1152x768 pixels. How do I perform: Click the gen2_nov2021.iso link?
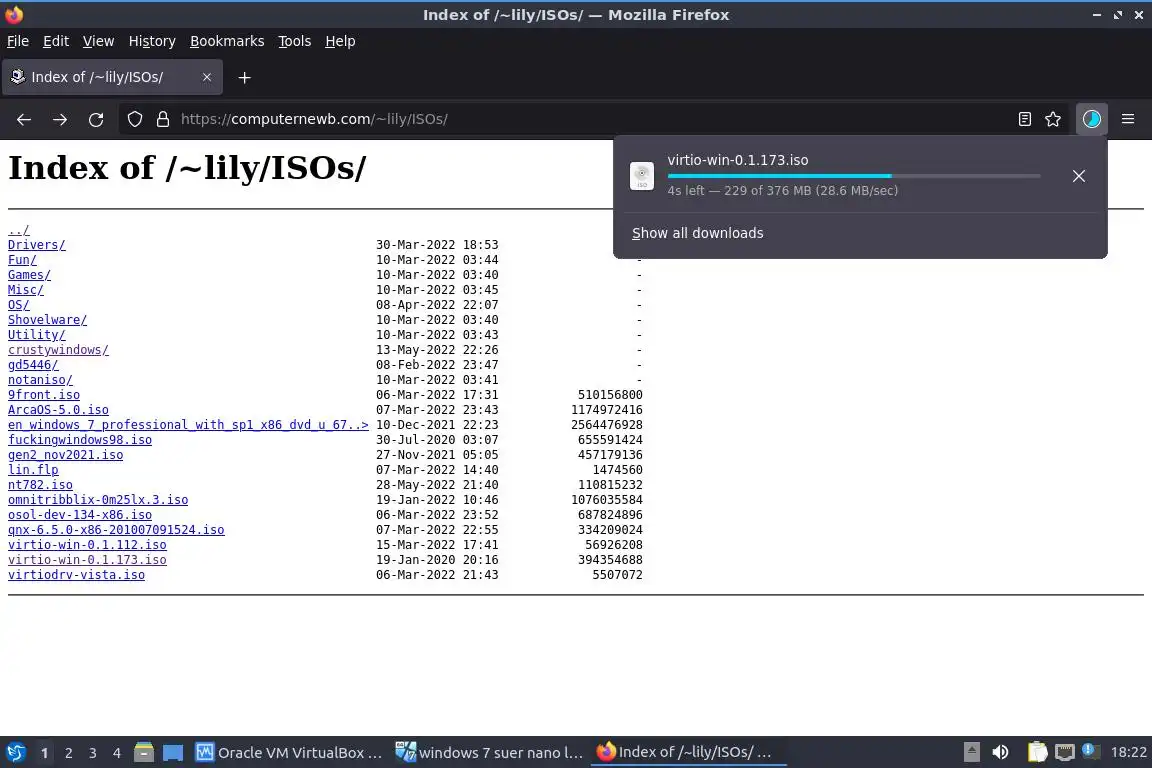pyautogui.click(x=65, y=455)
